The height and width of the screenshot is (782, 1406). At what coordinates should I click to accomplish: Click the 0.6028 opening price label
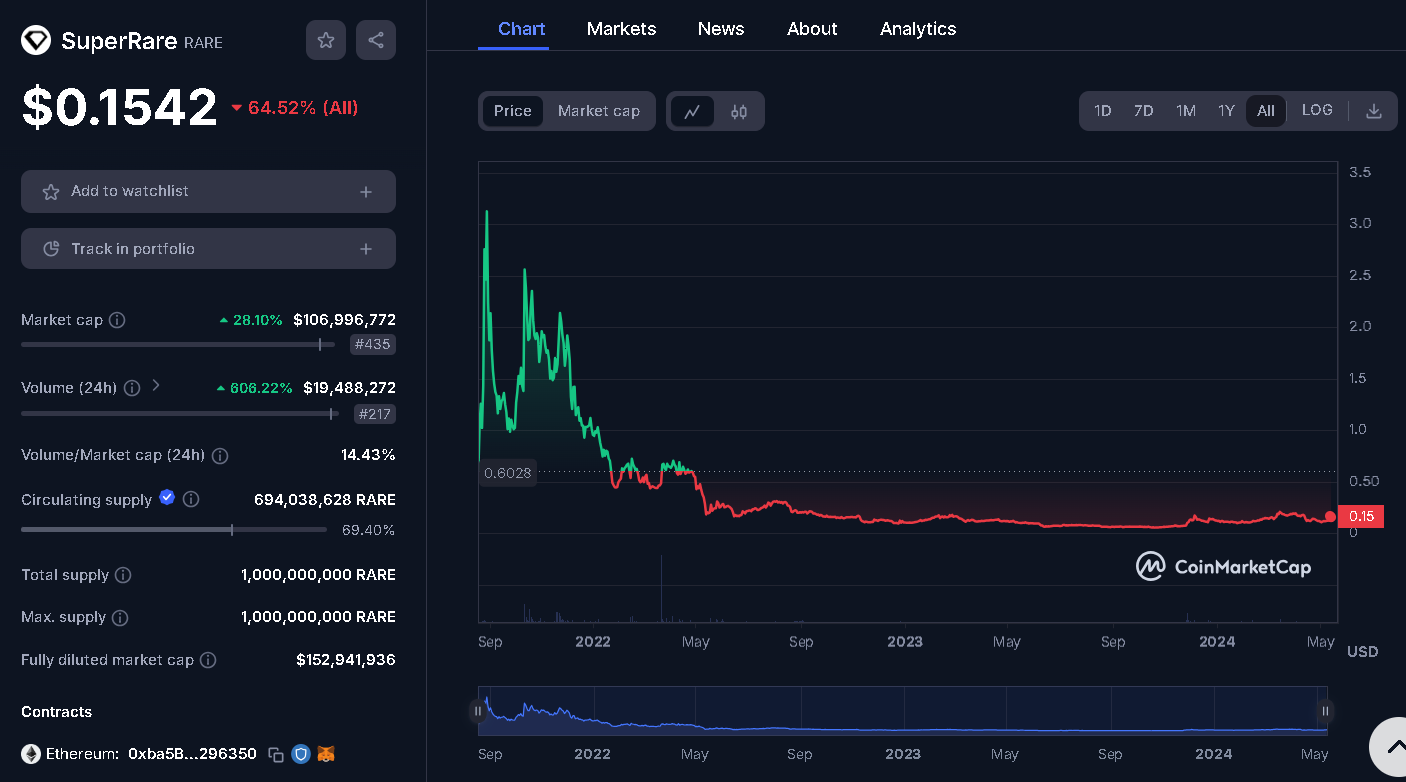point(507,473)
